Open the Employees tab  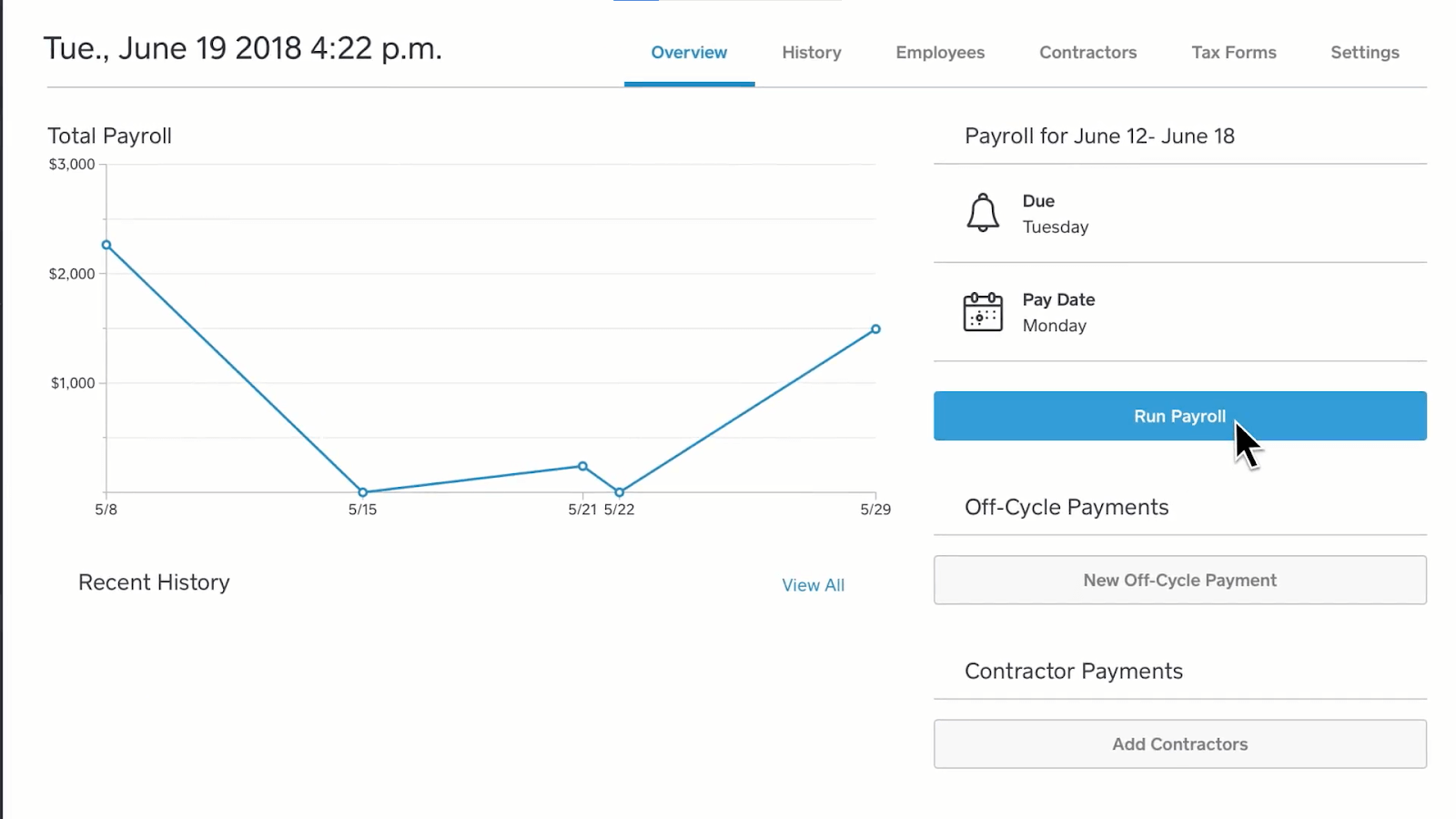pos(939,52)
